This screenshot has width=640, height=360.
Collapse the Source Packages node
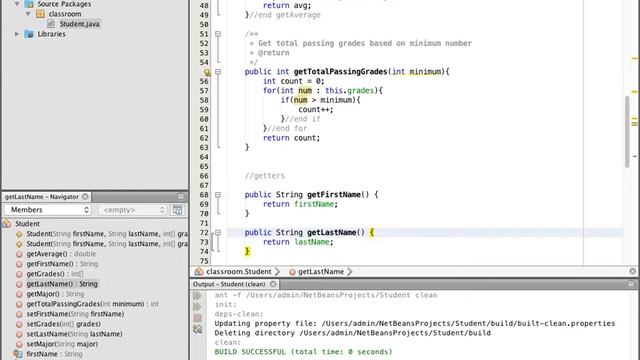coord(17,4)
